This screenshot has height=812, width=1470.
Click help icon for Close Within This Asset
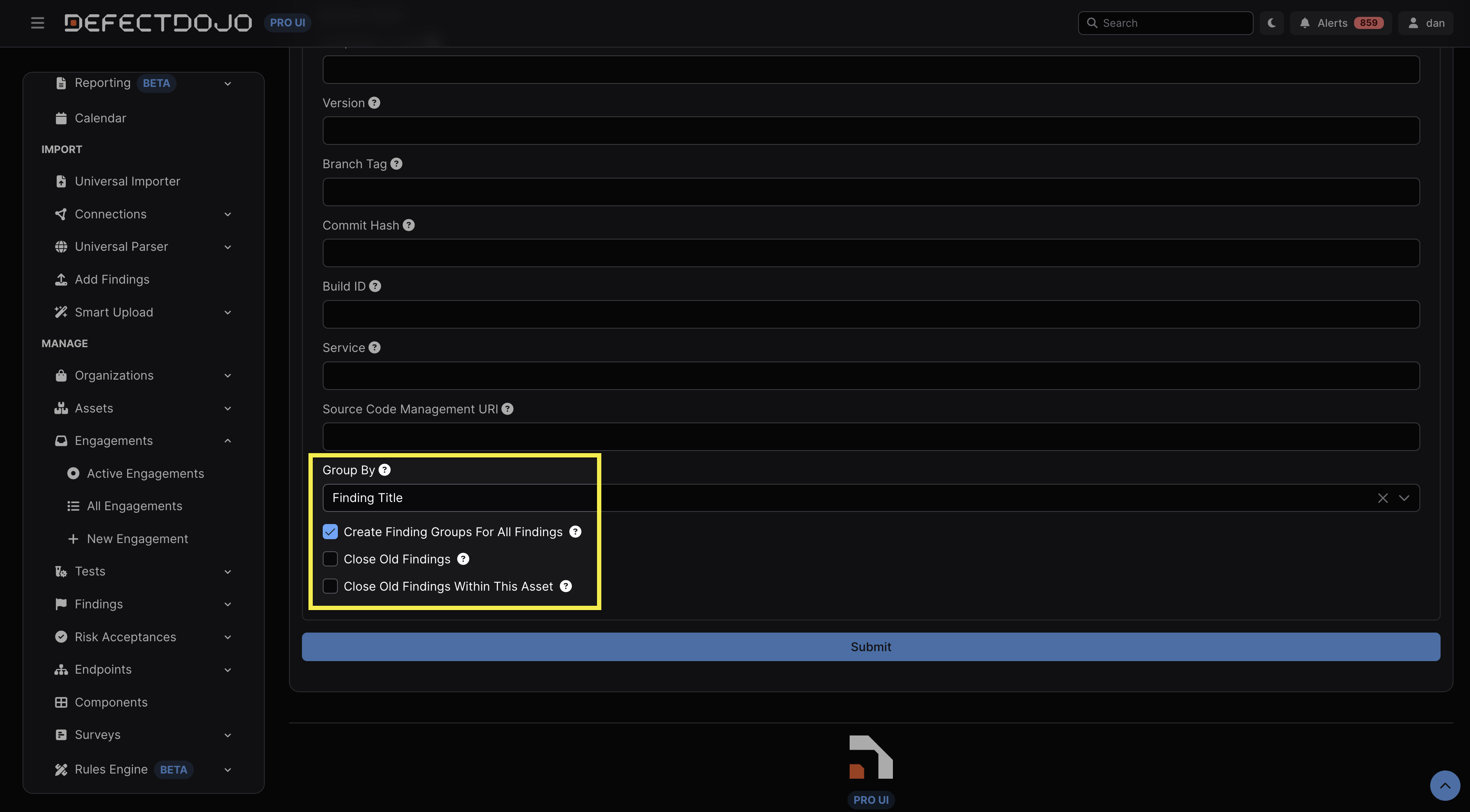pos(565,586)
